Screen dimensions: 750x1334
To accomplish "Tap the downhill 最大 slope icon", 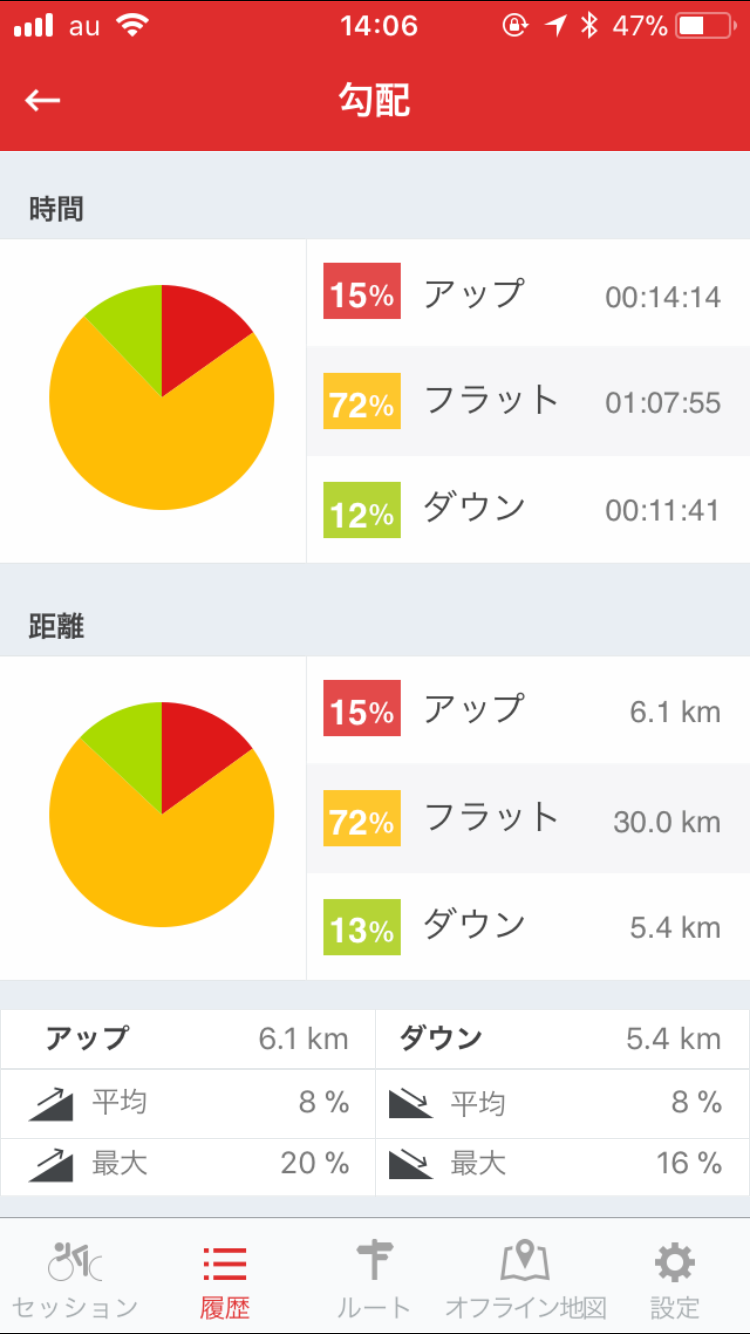I will (x=410, y=1164).
